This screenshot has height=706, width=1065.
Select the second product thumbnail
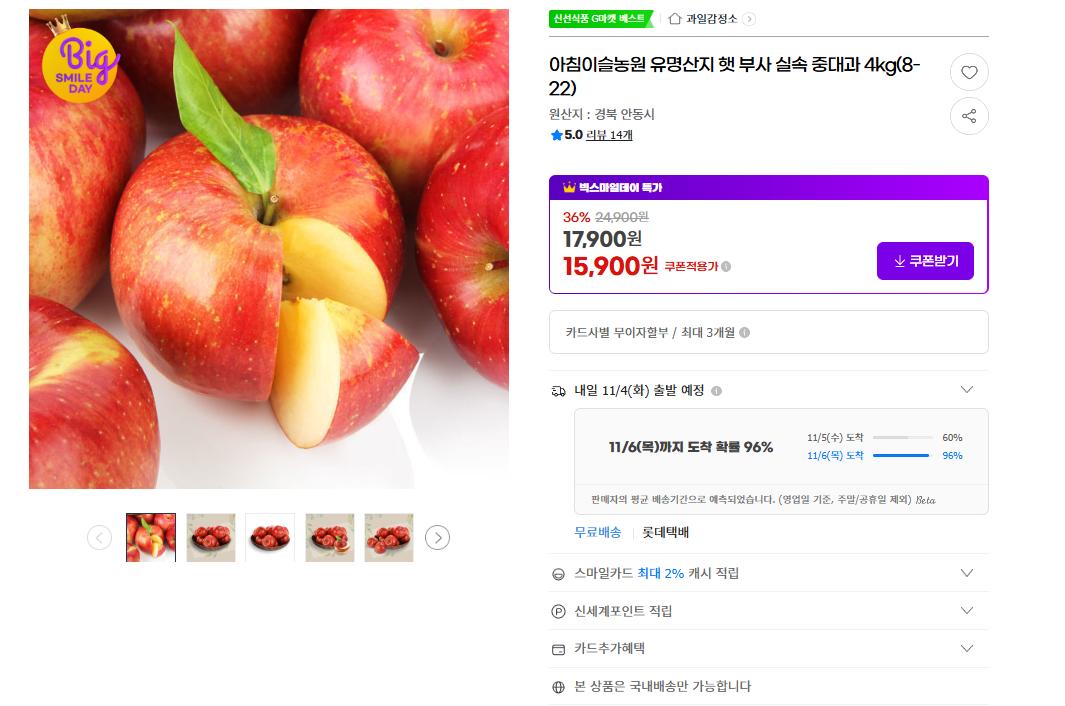[211, 538]
